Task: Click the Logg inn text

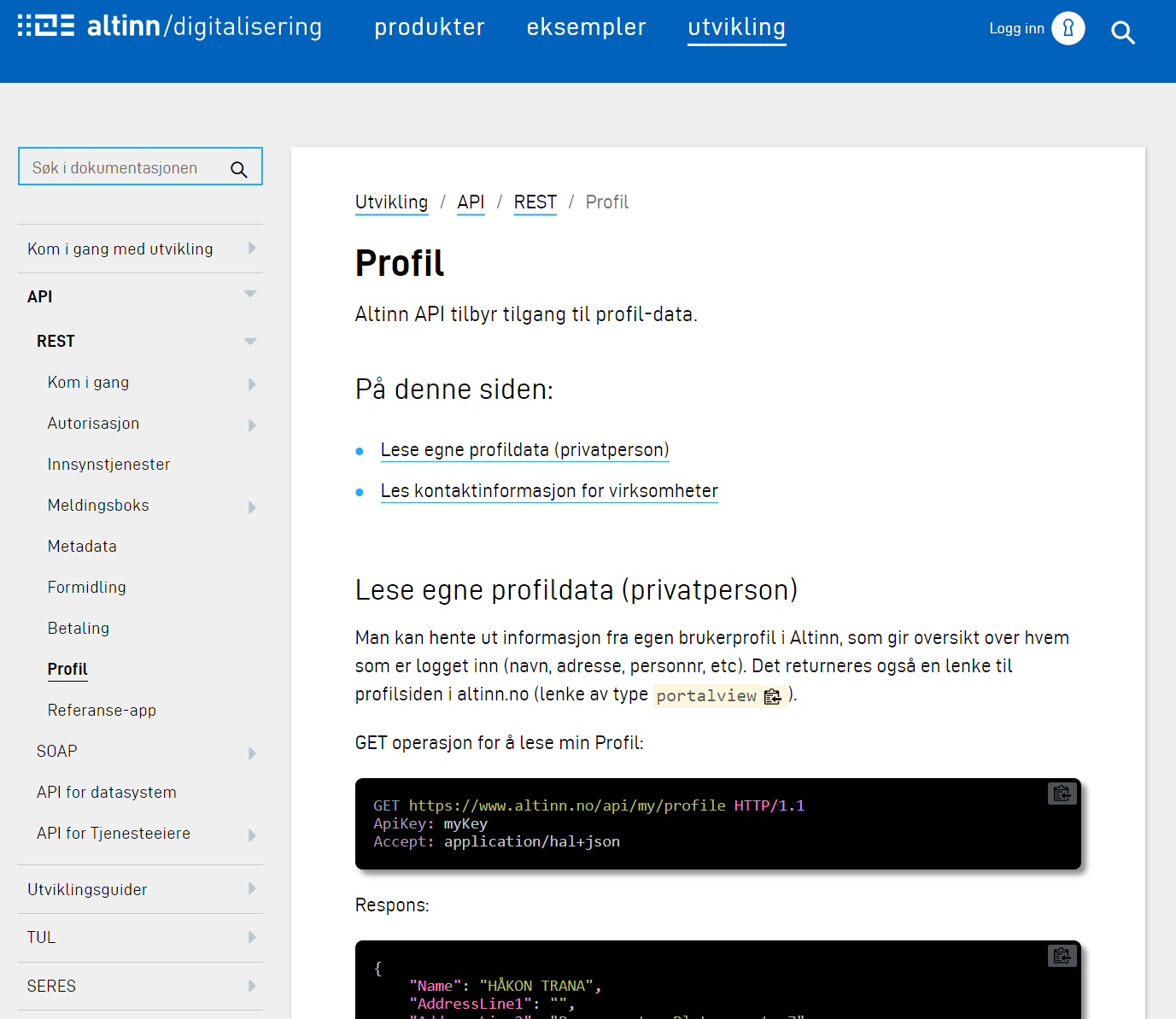Action: pos(1016,28)
